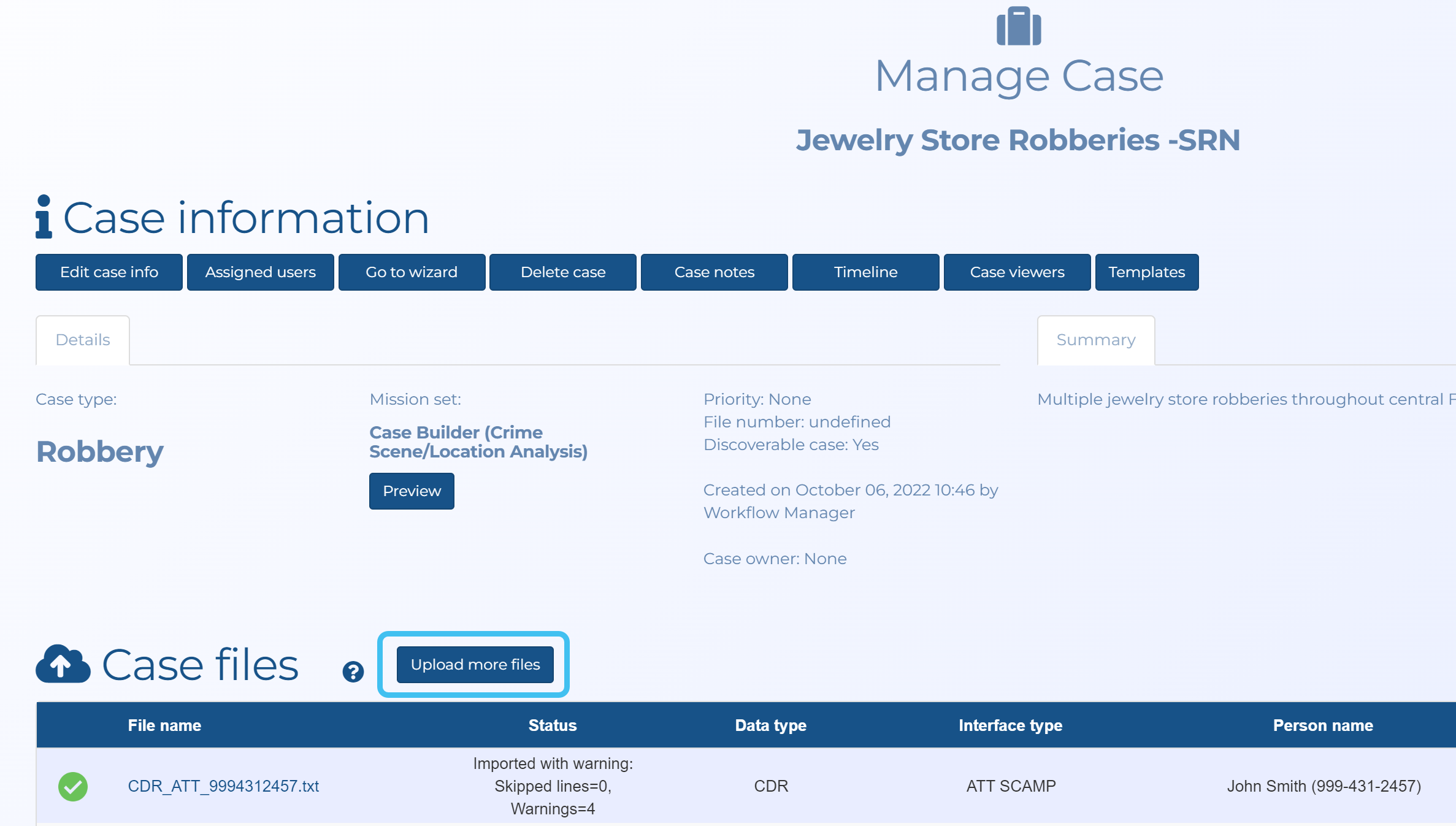Switch to the Summary tab

(x=1095, y=340)
